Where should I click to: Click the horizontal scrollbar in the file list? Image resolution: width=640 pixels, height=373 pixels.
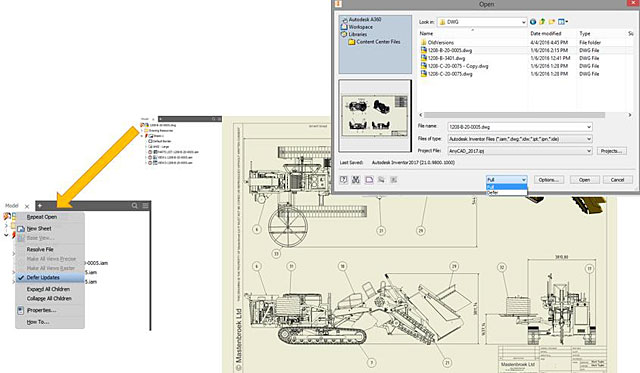click(x=514, y=115)
